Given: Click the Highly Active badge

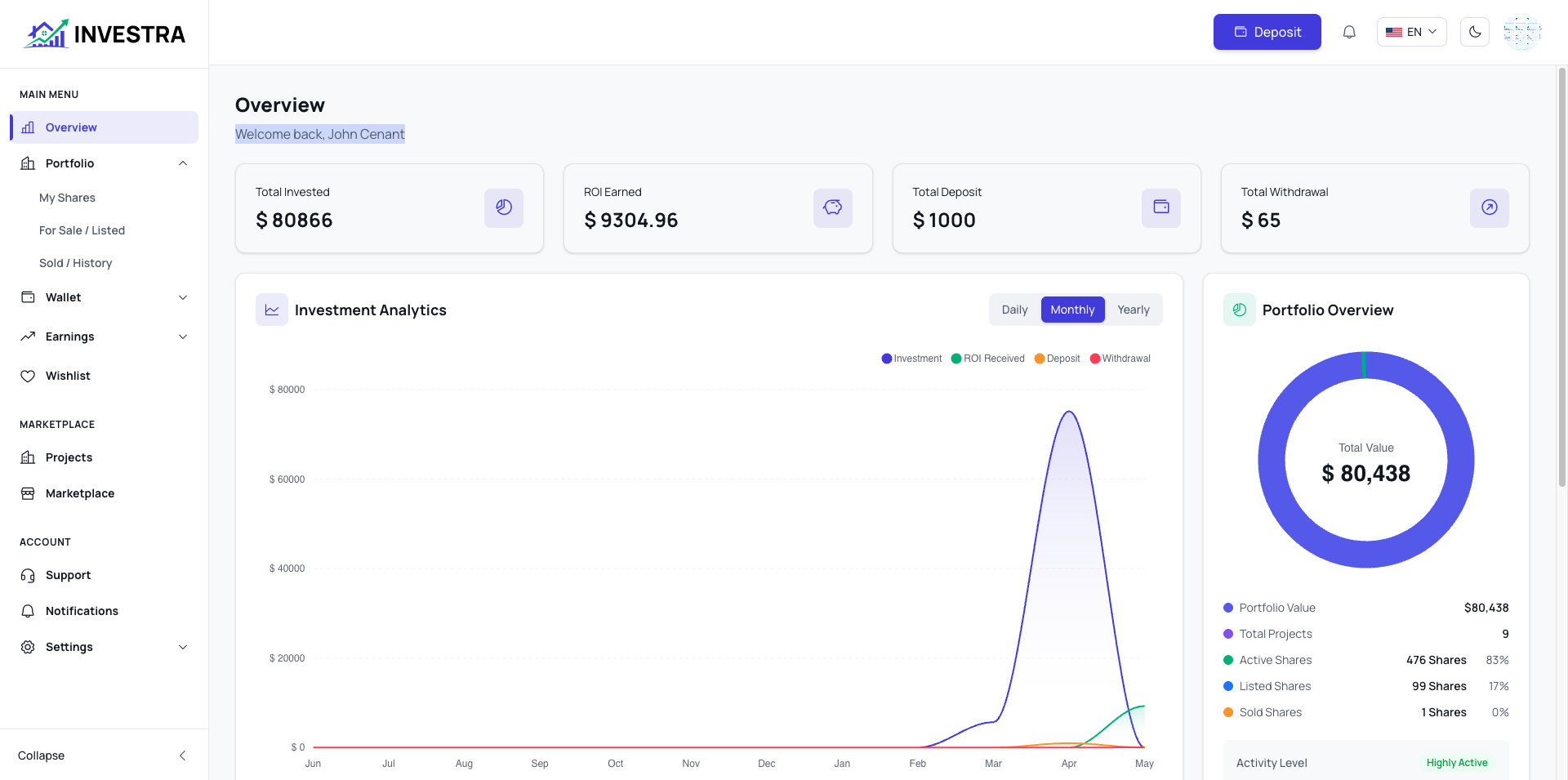Looking at the screenshot, I should (1457, 763).
